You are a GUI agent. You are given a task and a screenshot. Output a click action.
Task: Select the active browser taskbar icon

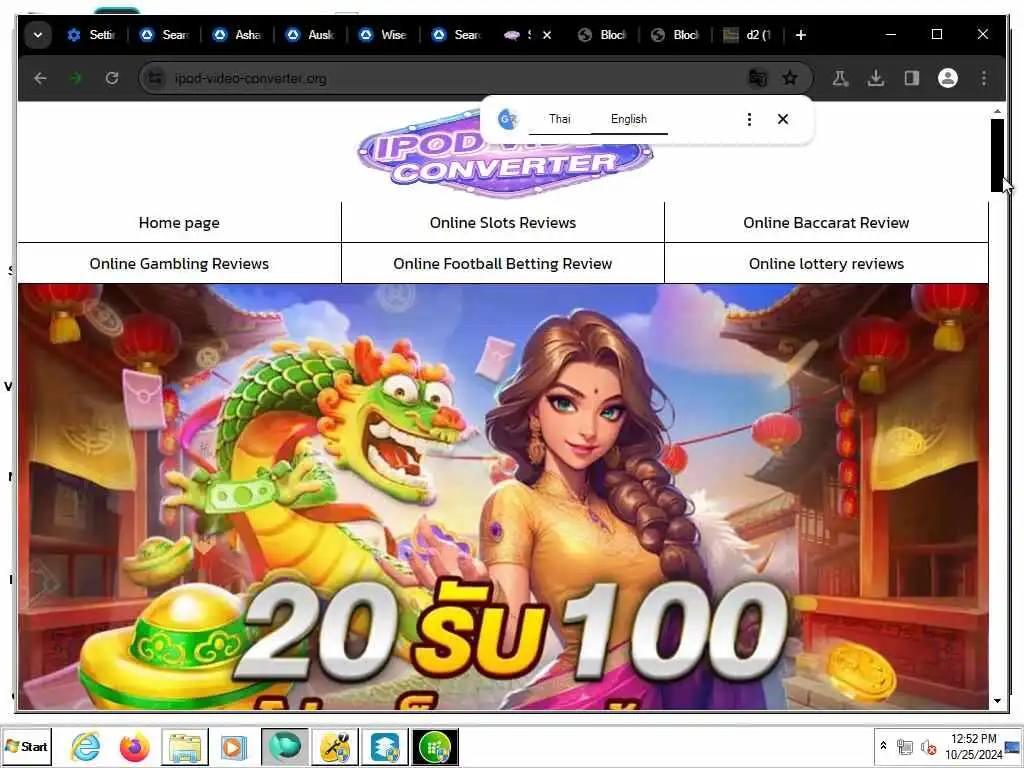tap(285, 746)
